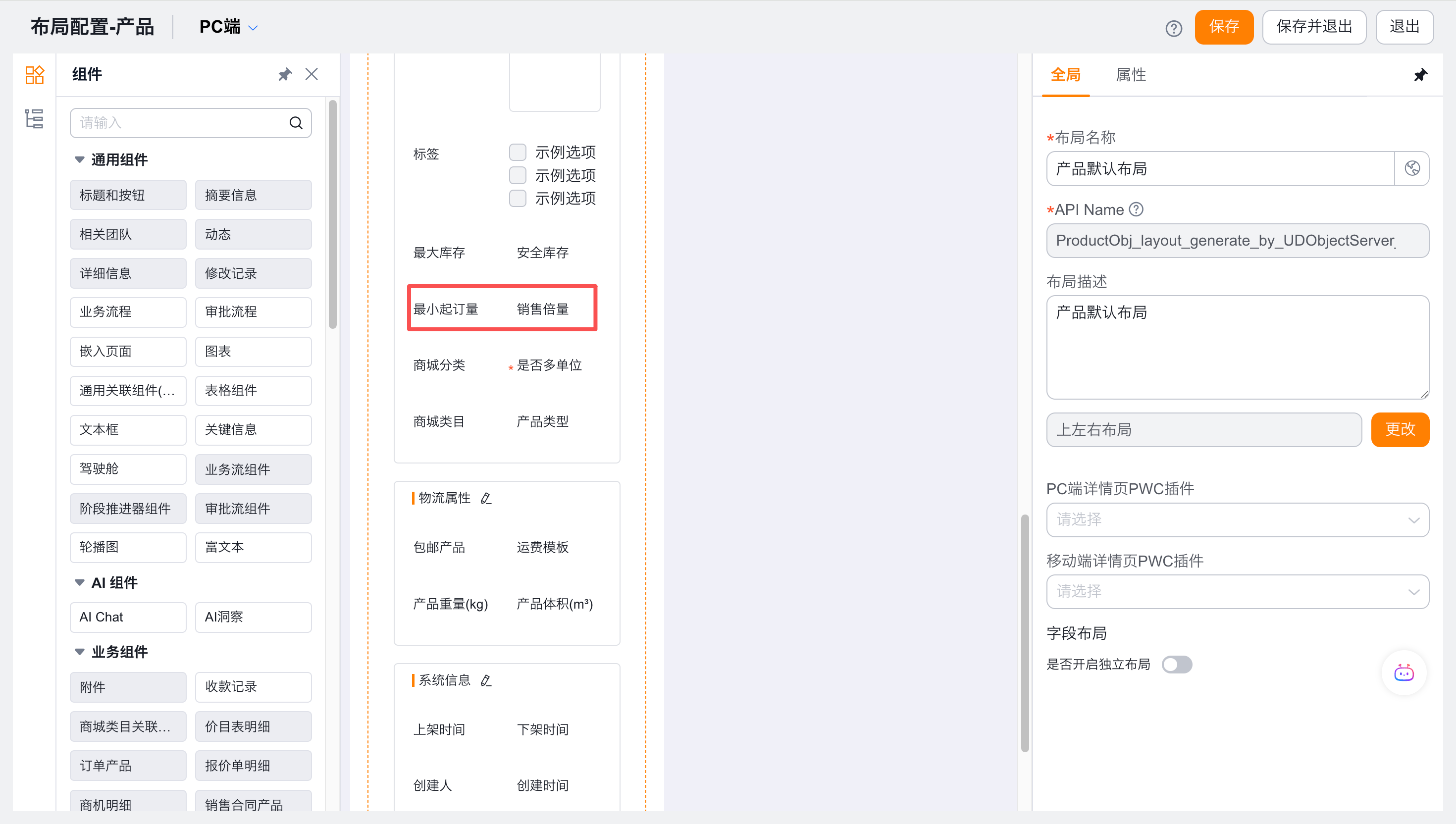Click the components grid icon in left sidebar
Viewport: 1456px width, 824px height.
[34, 75]
